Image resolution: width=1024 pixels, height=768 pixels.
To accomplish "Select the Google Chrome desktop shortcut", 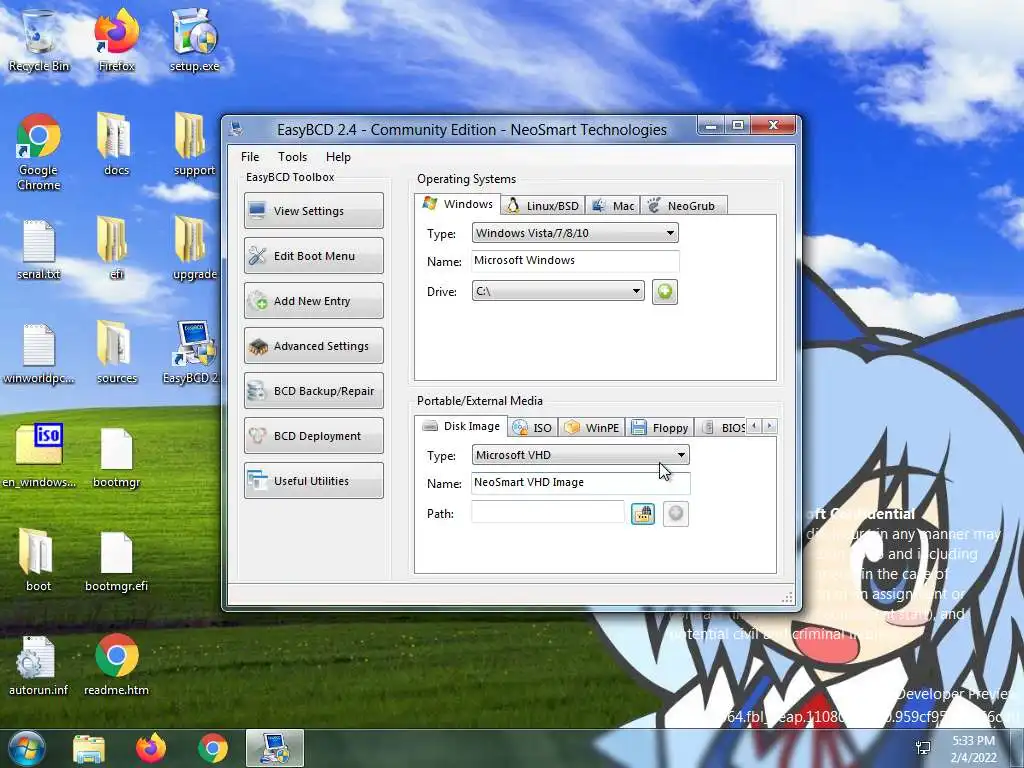I will click(x=39, y=152).
